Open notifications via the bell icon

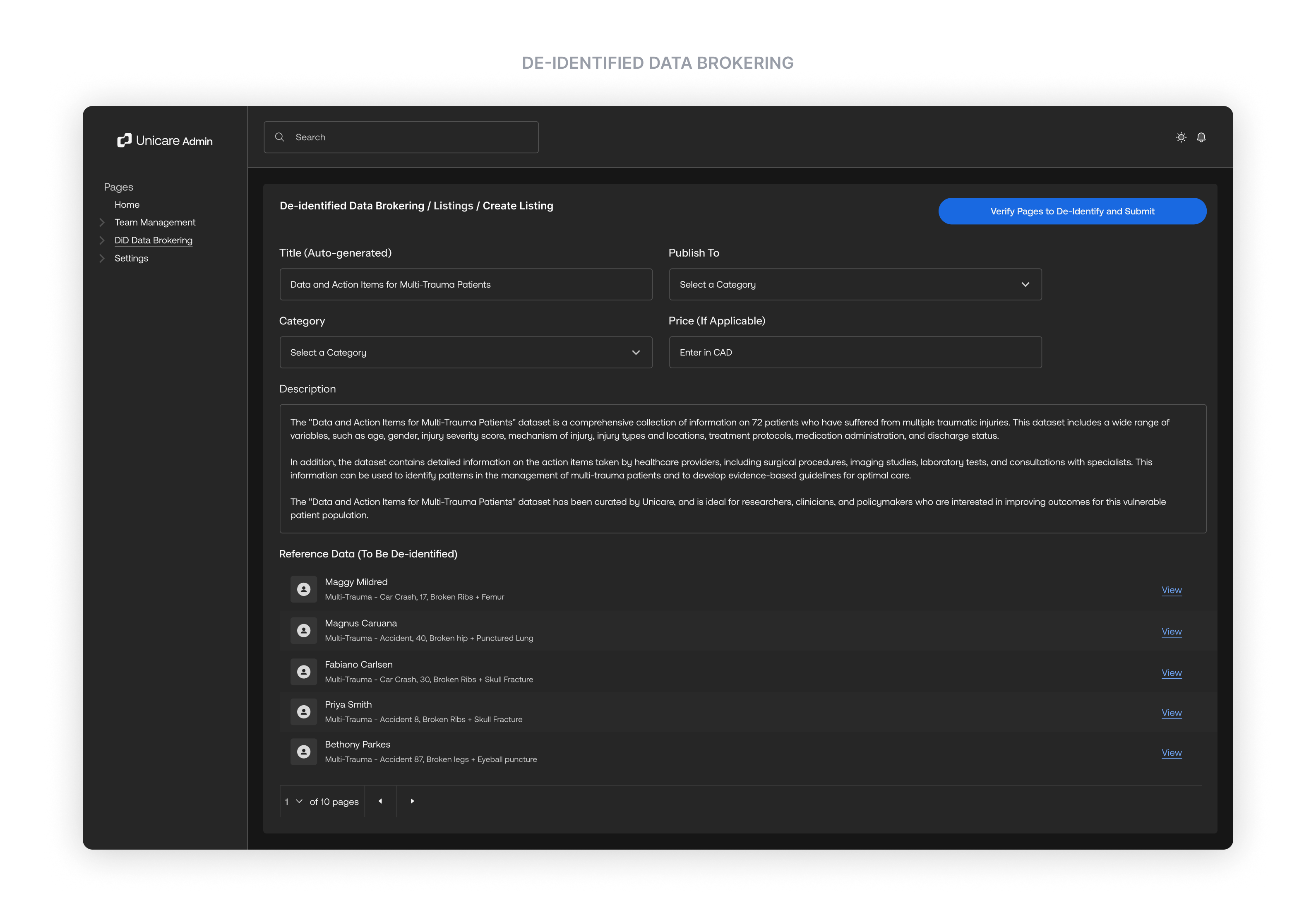pyautogui.click(x=1202, y=137)
